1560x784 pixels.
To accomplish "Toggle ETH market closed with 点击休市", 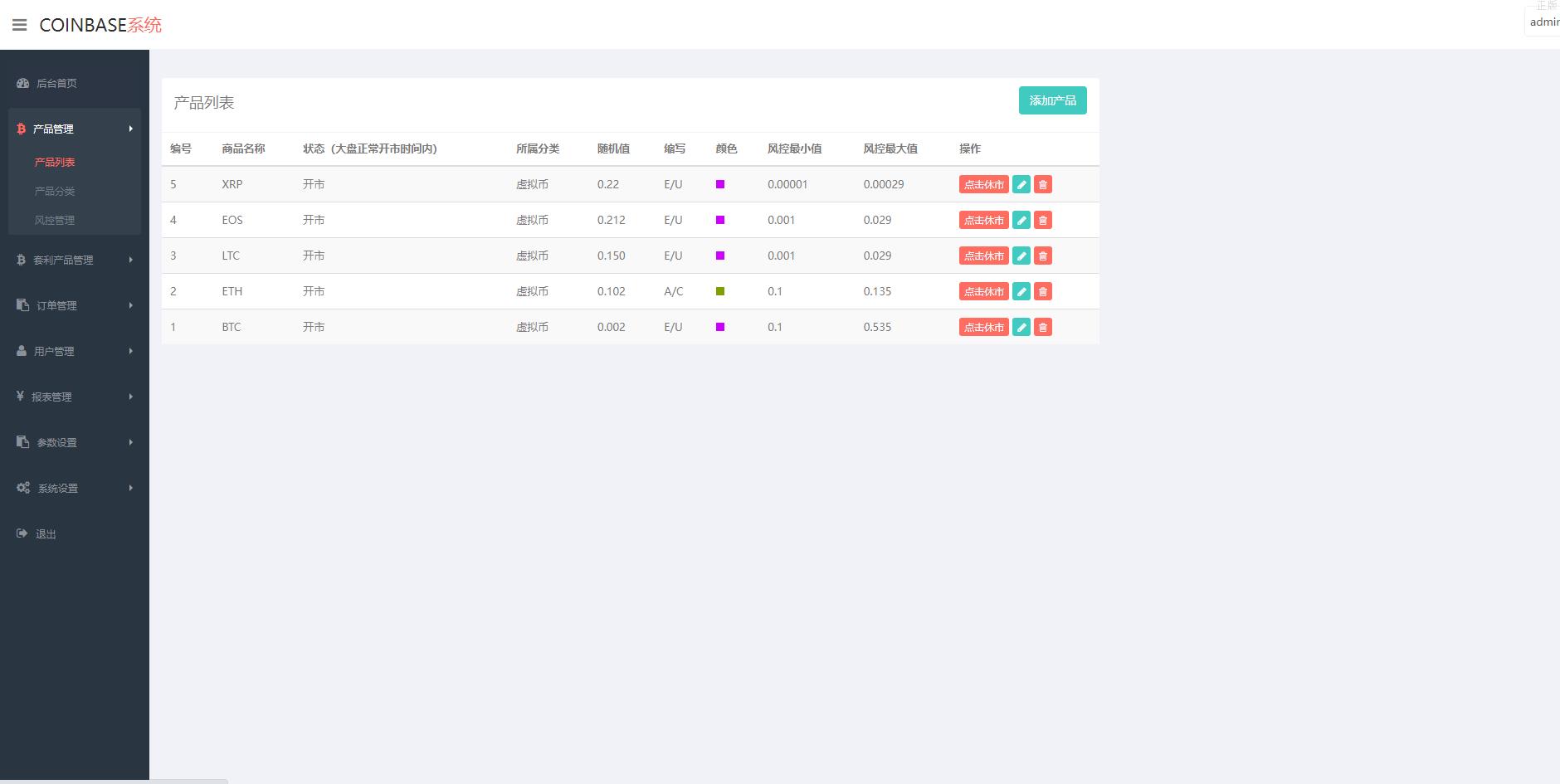I will 983,291.
